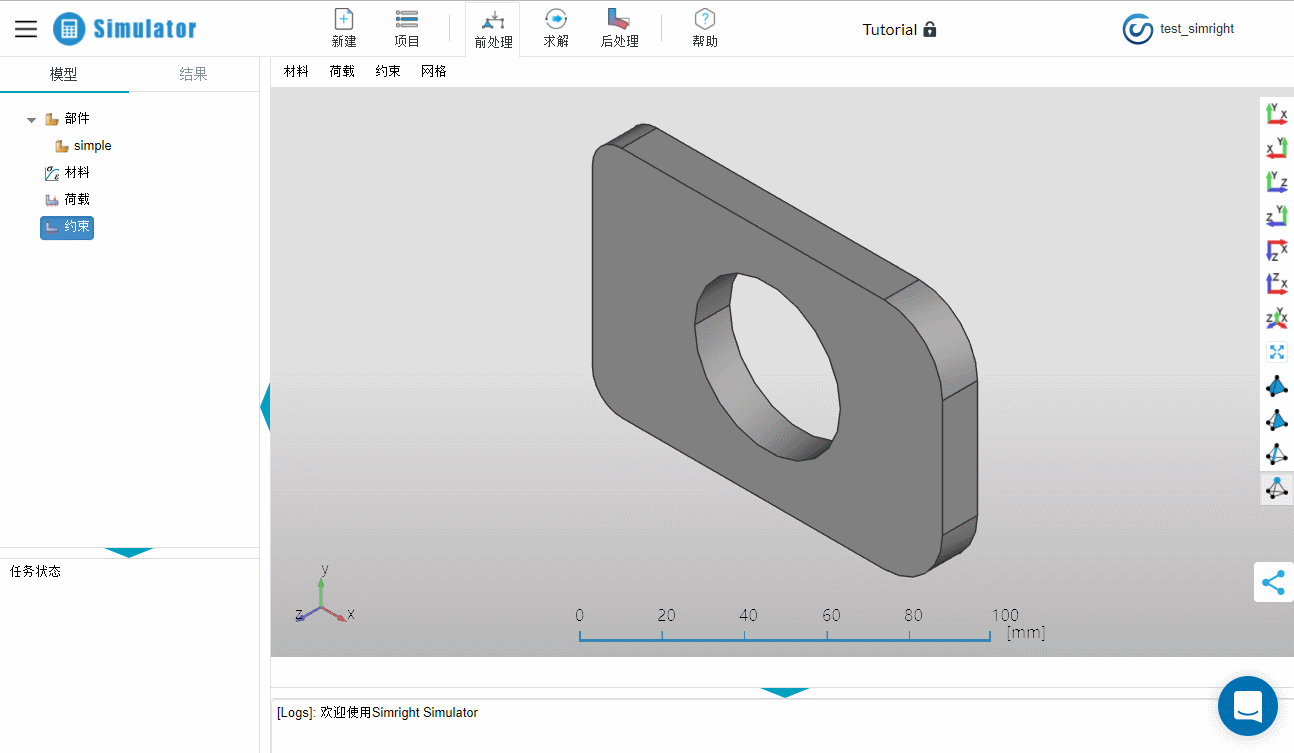Click the simple part's icon
This screenshot has height=753, width=1294.
click(61, 146)
